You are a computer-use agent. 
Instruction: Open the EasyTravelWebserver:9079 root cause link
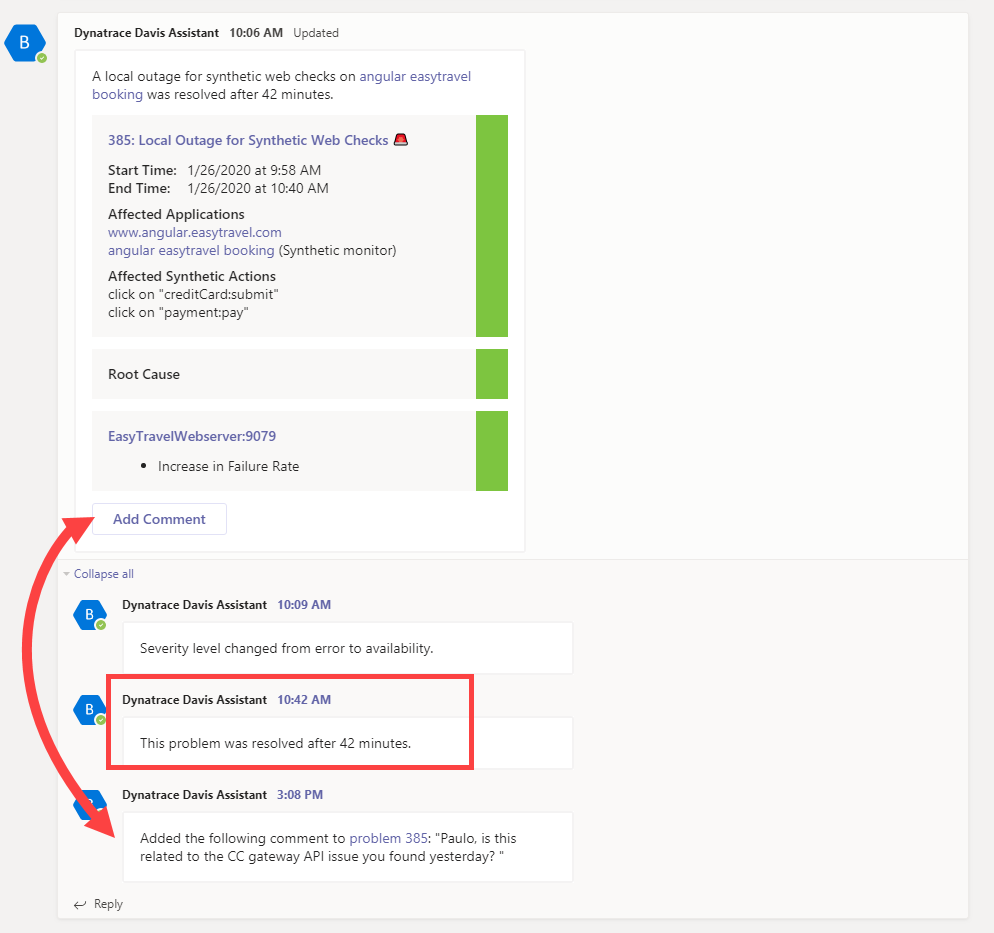[x=192, y=436]
